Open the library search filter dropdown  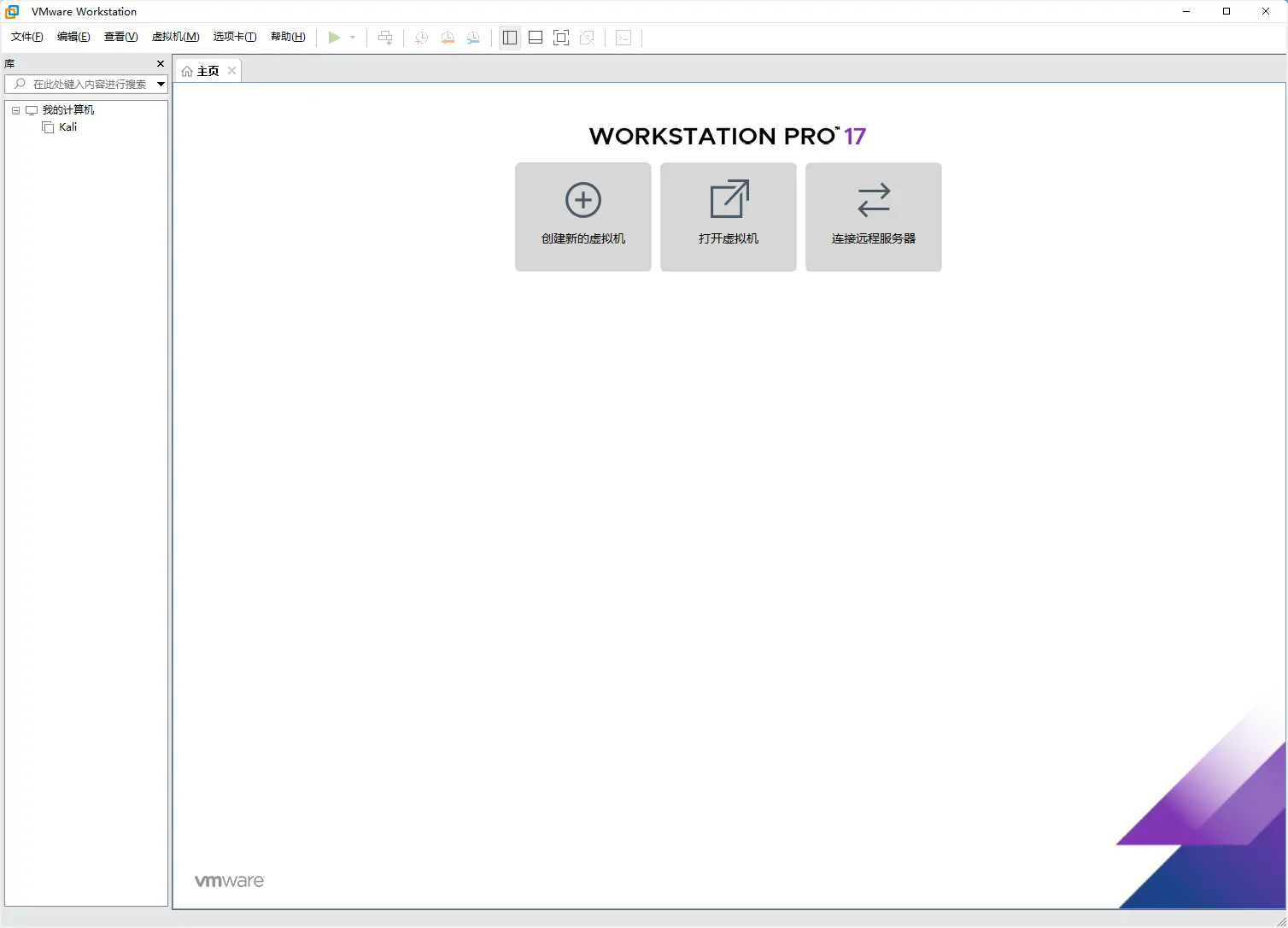(x=161, y=85)
